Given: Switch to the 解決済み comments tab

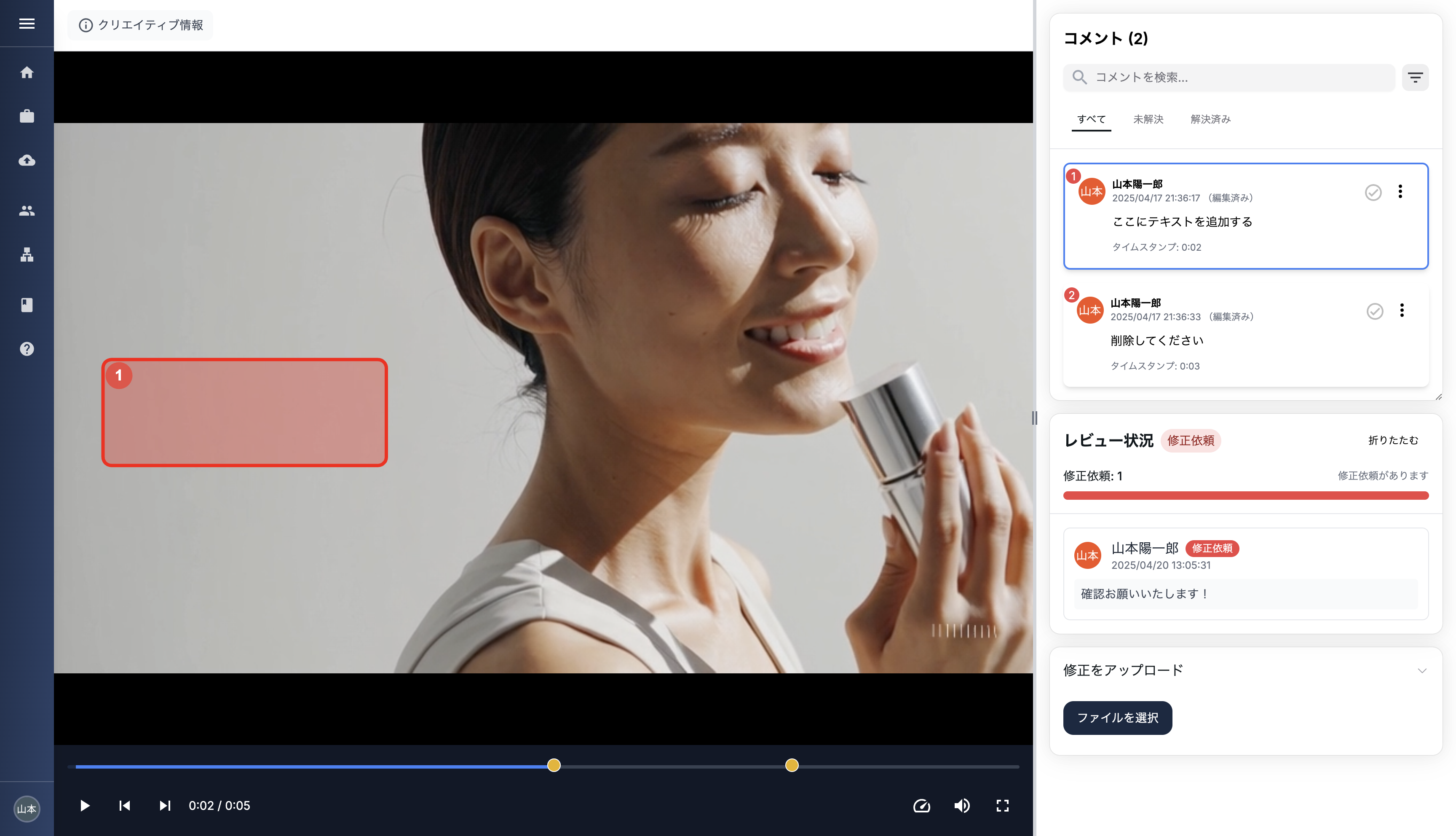Looking at the screenshot, I should [1210, 119].
